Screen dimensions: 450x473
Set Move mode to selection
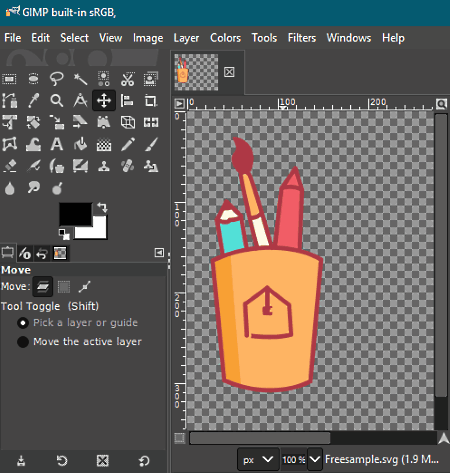(64, 287)
